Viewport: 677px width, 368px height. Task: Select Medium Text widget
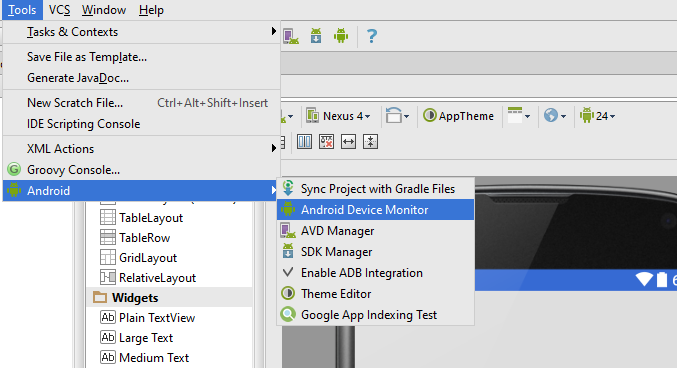click(154, 358)
